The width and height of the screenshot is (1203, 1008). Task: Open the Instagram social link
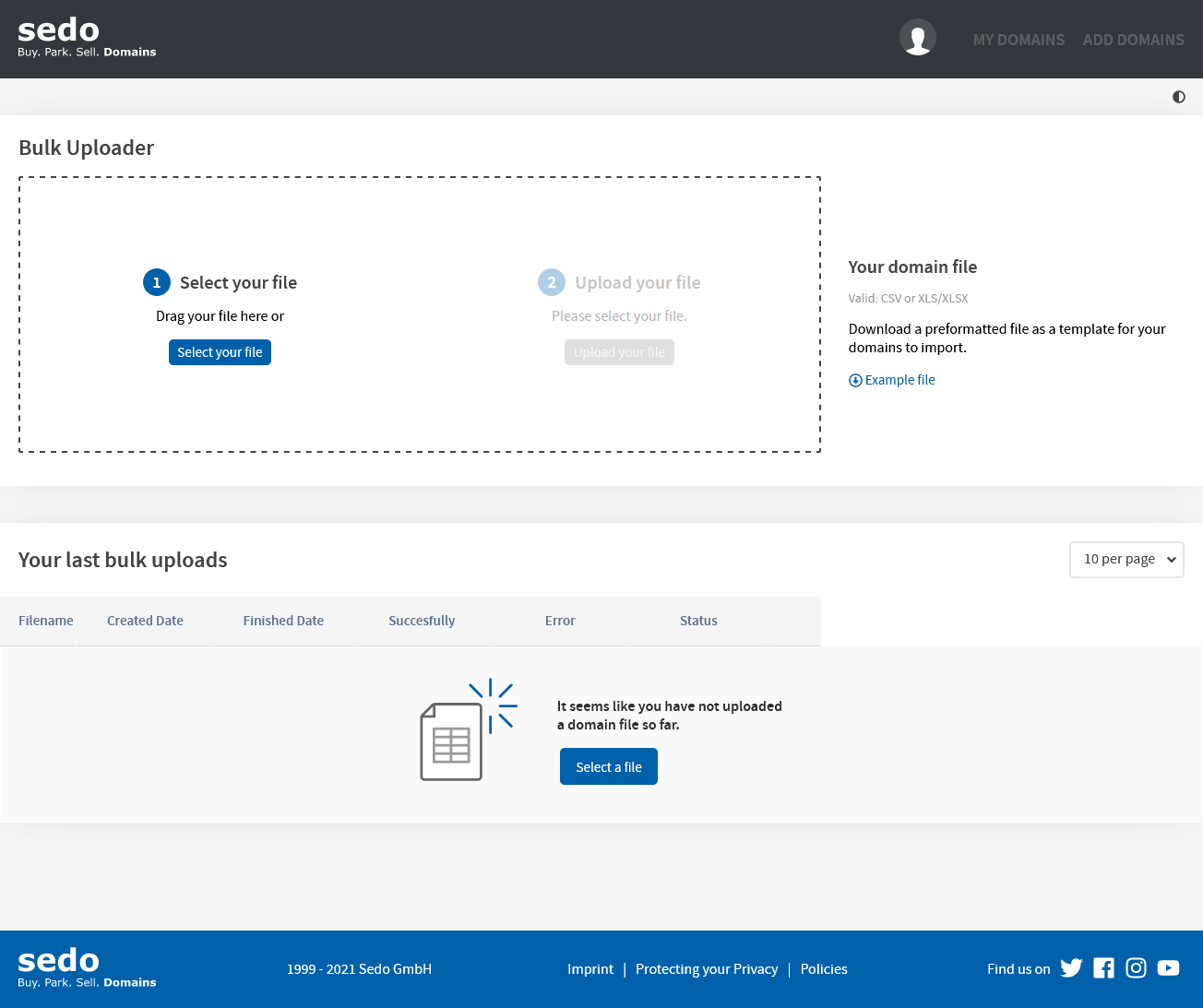pyautogui.click(x=1136, y=968)
